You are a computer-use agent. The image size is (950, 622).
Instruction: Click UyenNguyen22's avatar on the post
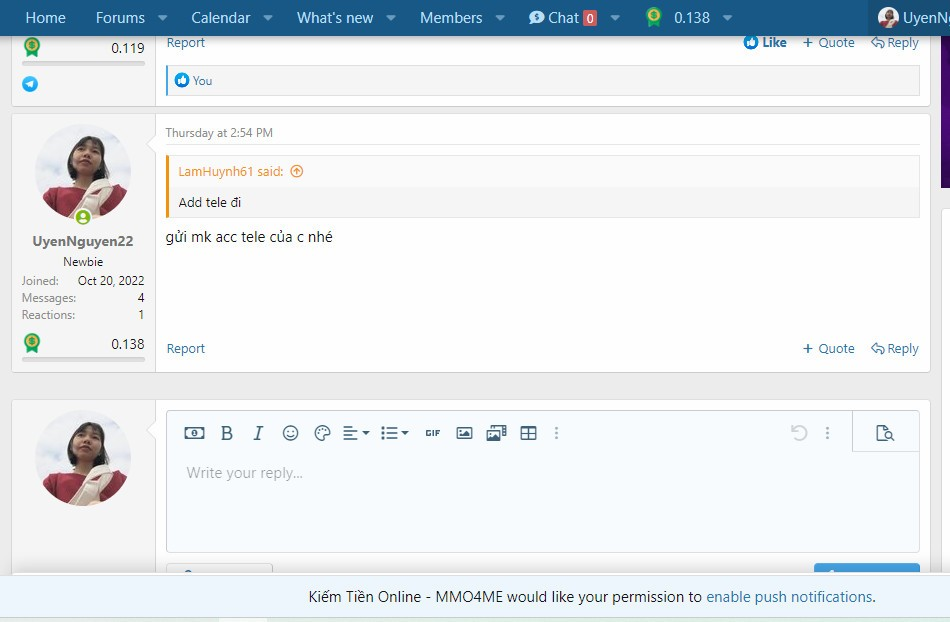point(83,172)
